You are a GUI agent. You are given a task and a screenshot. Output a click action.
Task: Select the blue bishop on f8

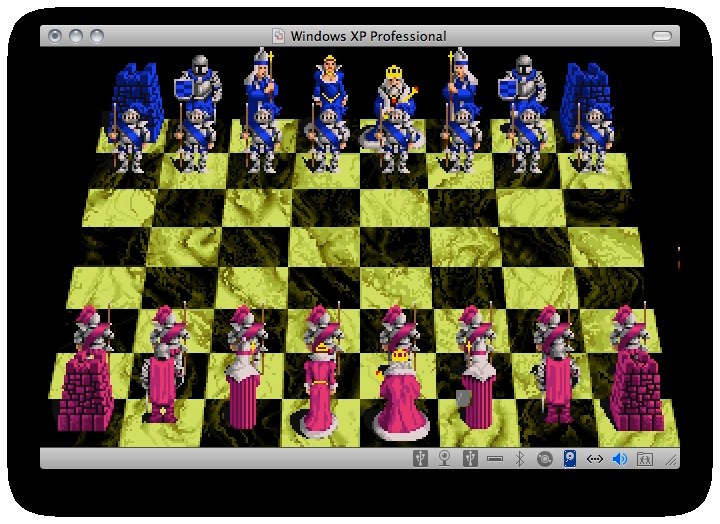tap(461, 83)
